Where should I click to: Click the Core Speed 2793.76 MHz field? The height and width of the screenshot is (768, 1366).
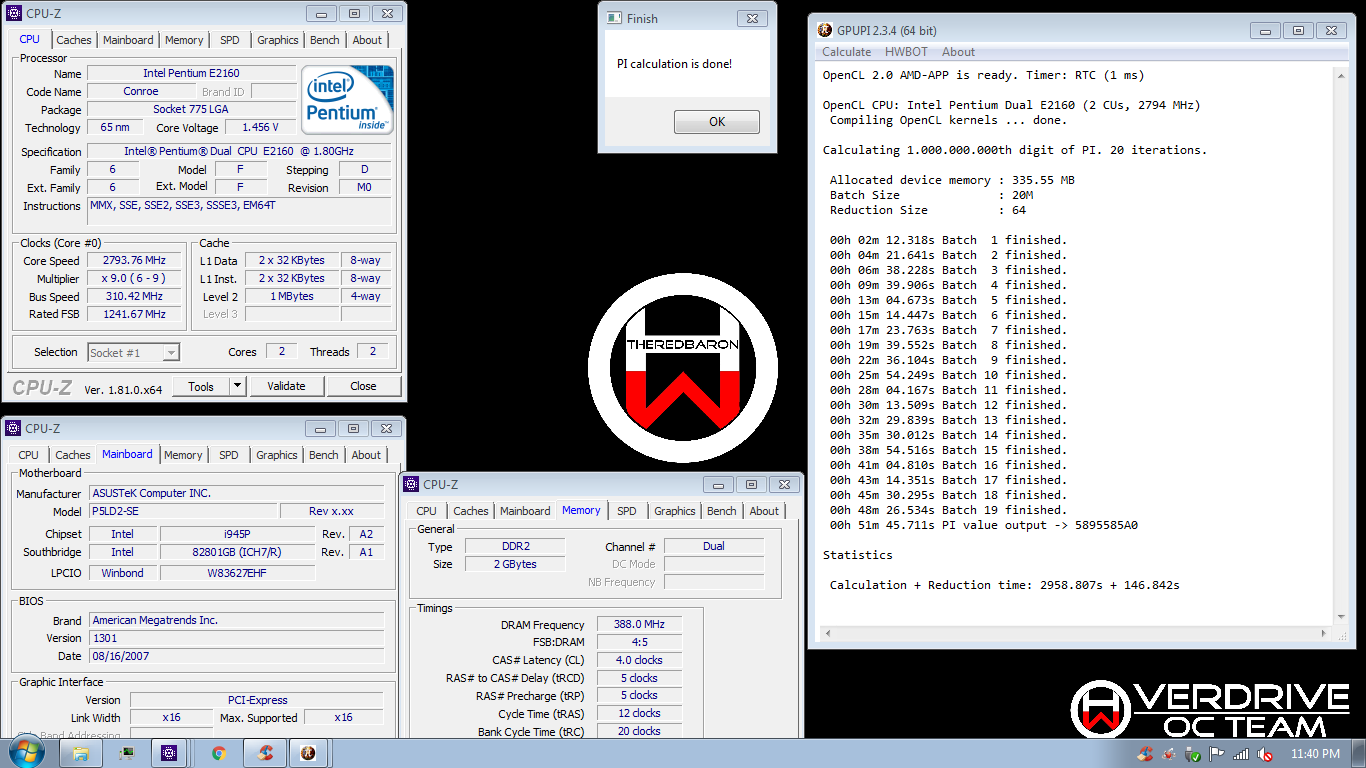[134, 261]
